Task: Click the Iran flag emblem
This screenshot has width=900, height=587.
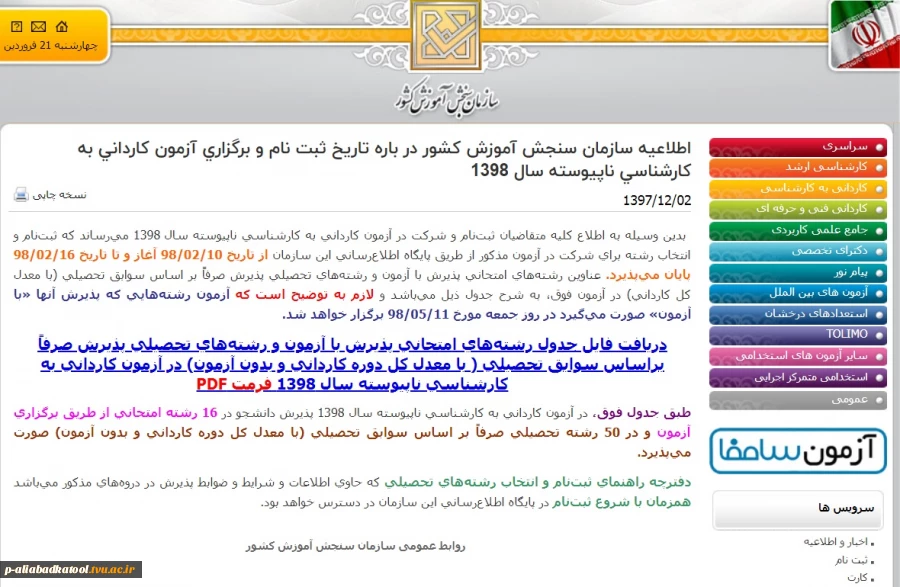Action: coord(864,34)
